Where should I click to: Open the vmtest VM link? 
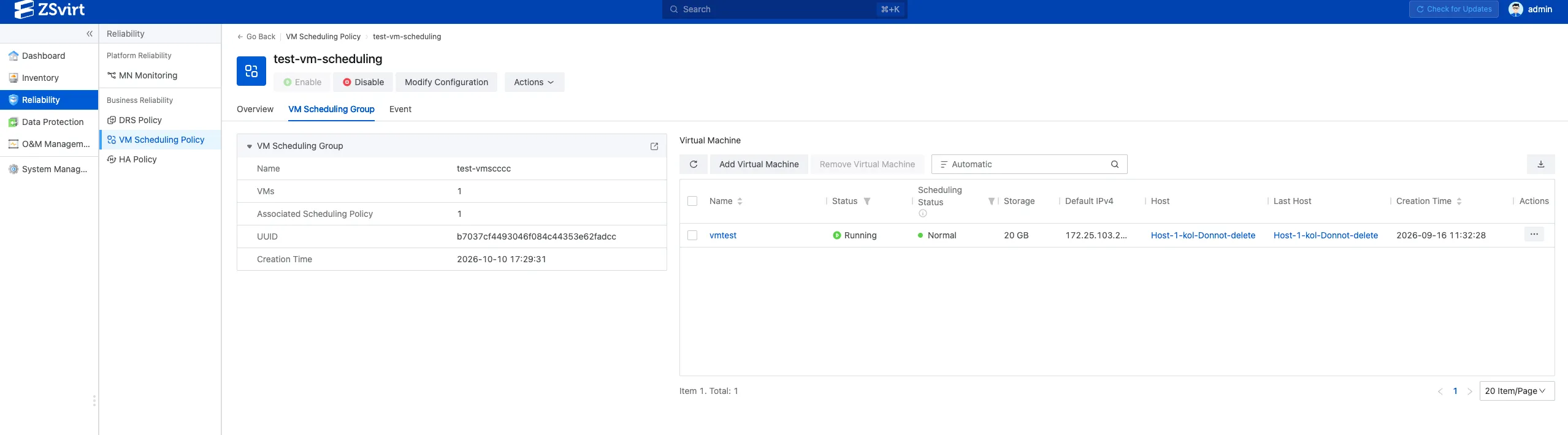coord(723,235)
